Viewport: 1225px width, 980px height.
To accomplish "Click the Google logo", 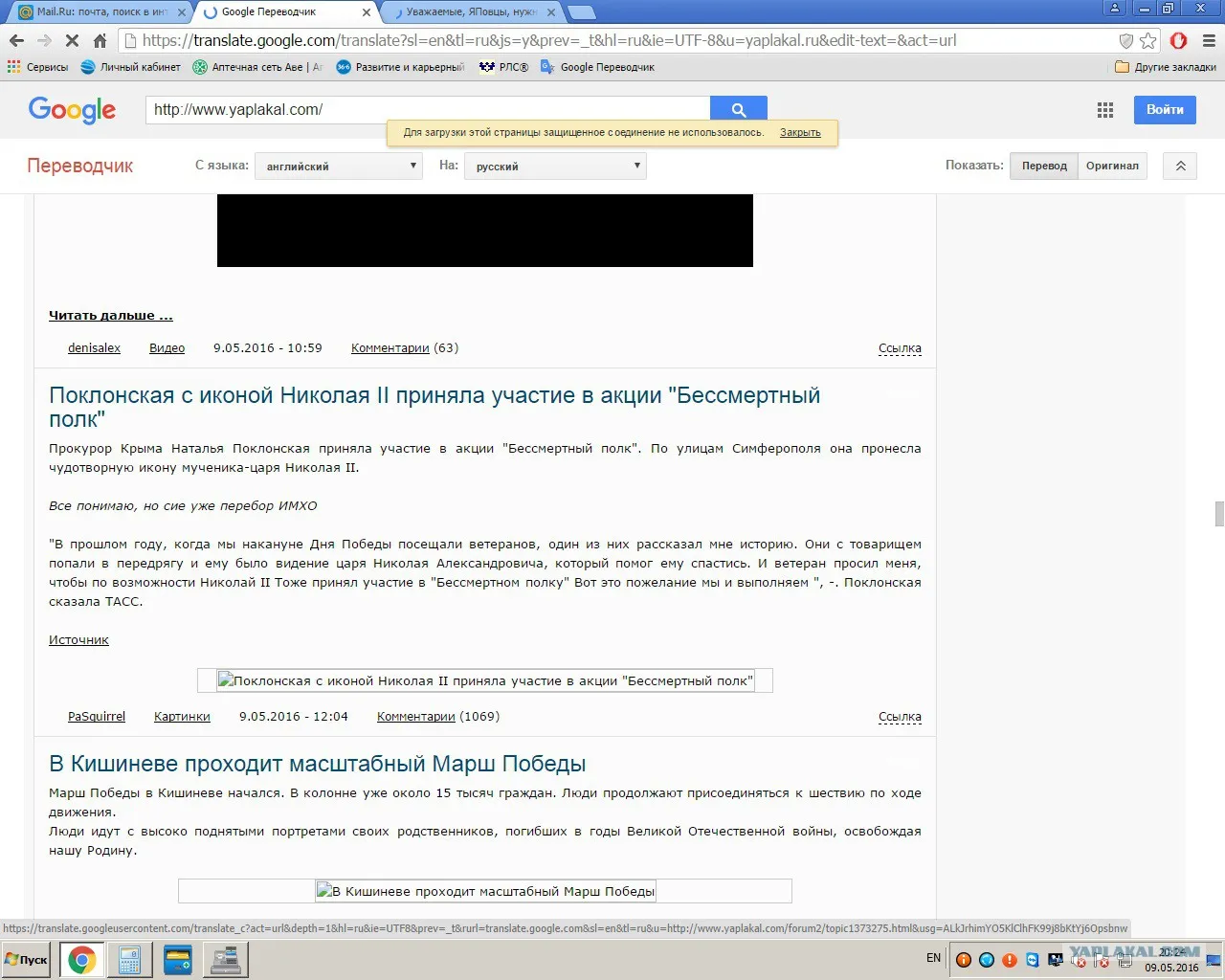I will (x=72, y=110).
